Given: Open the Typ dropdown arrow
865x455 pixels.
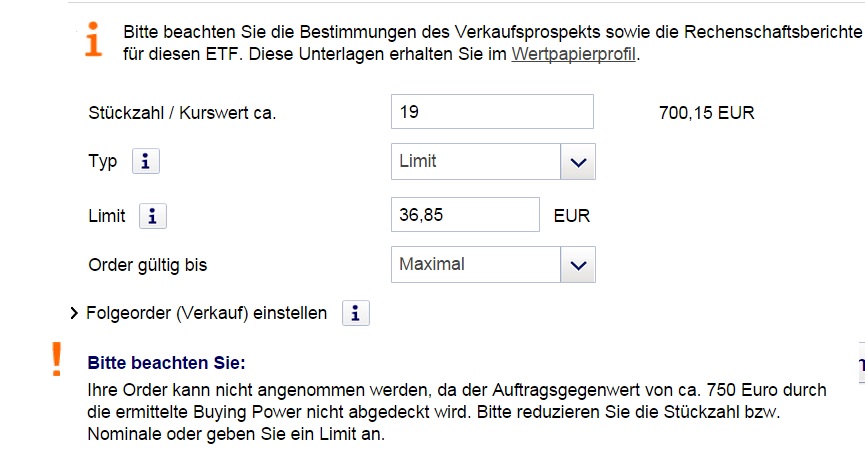Looking at the screenshot, I should tap(577, 162).
